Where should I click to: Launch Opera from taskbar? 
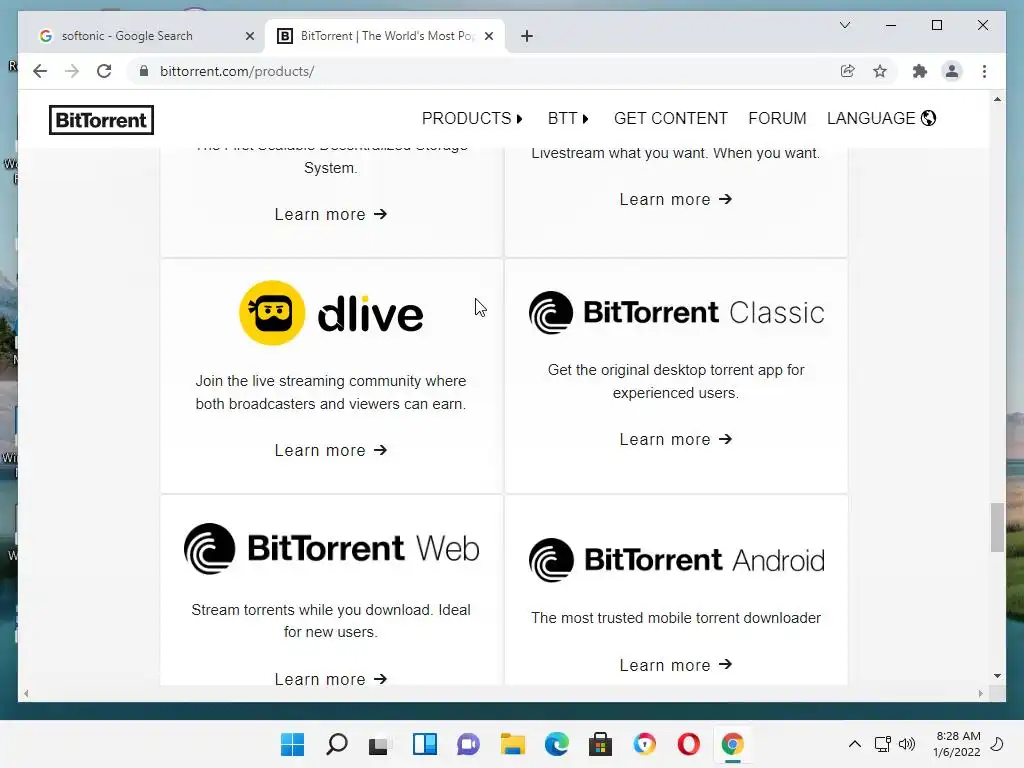click(688, 744)
